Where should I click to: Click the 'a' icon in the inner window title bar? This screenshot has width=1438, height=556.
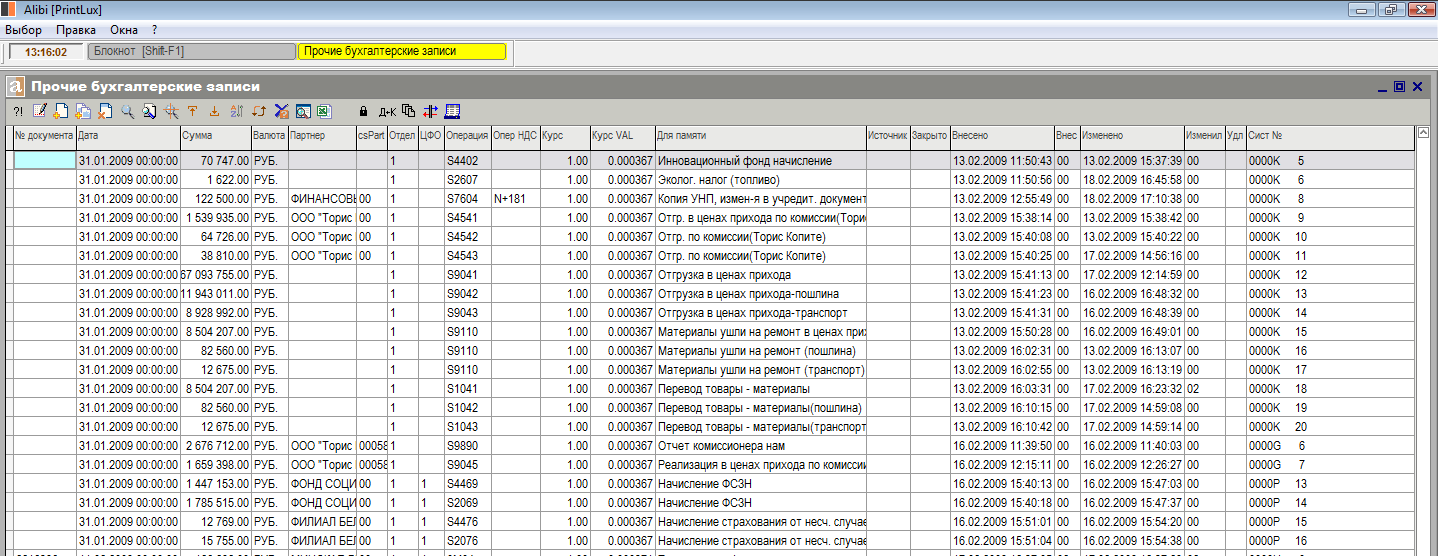[x=16, y=87]
